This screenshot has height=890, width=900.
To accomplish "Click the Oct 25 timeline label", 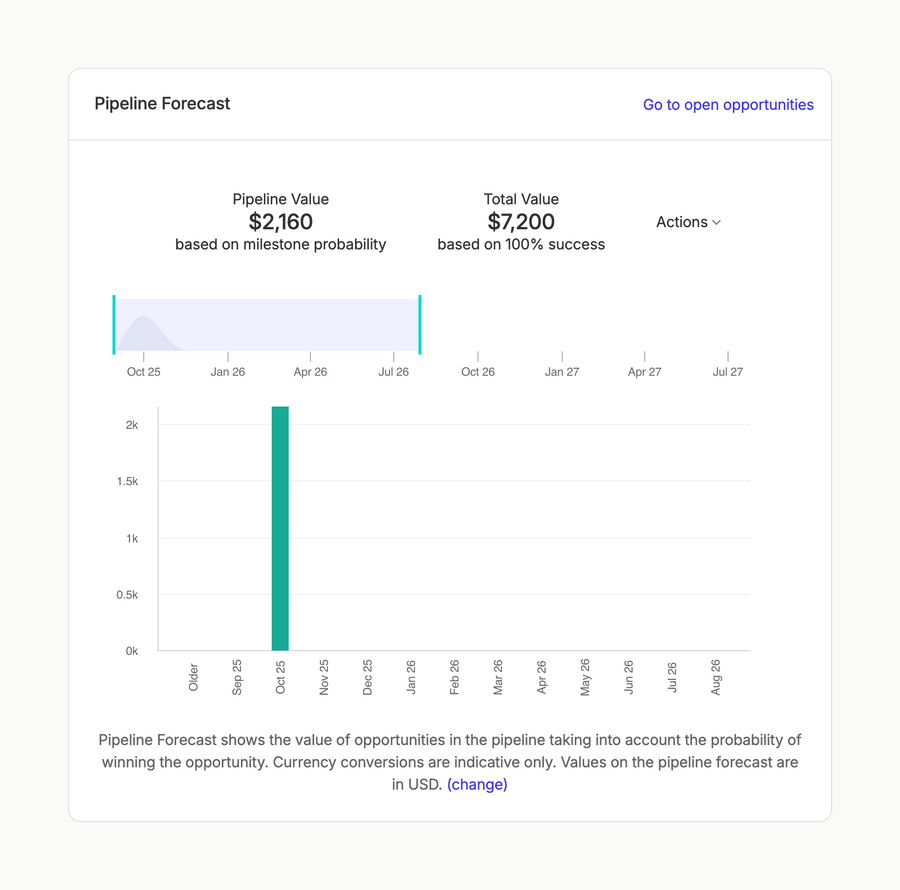I will 143,371.
